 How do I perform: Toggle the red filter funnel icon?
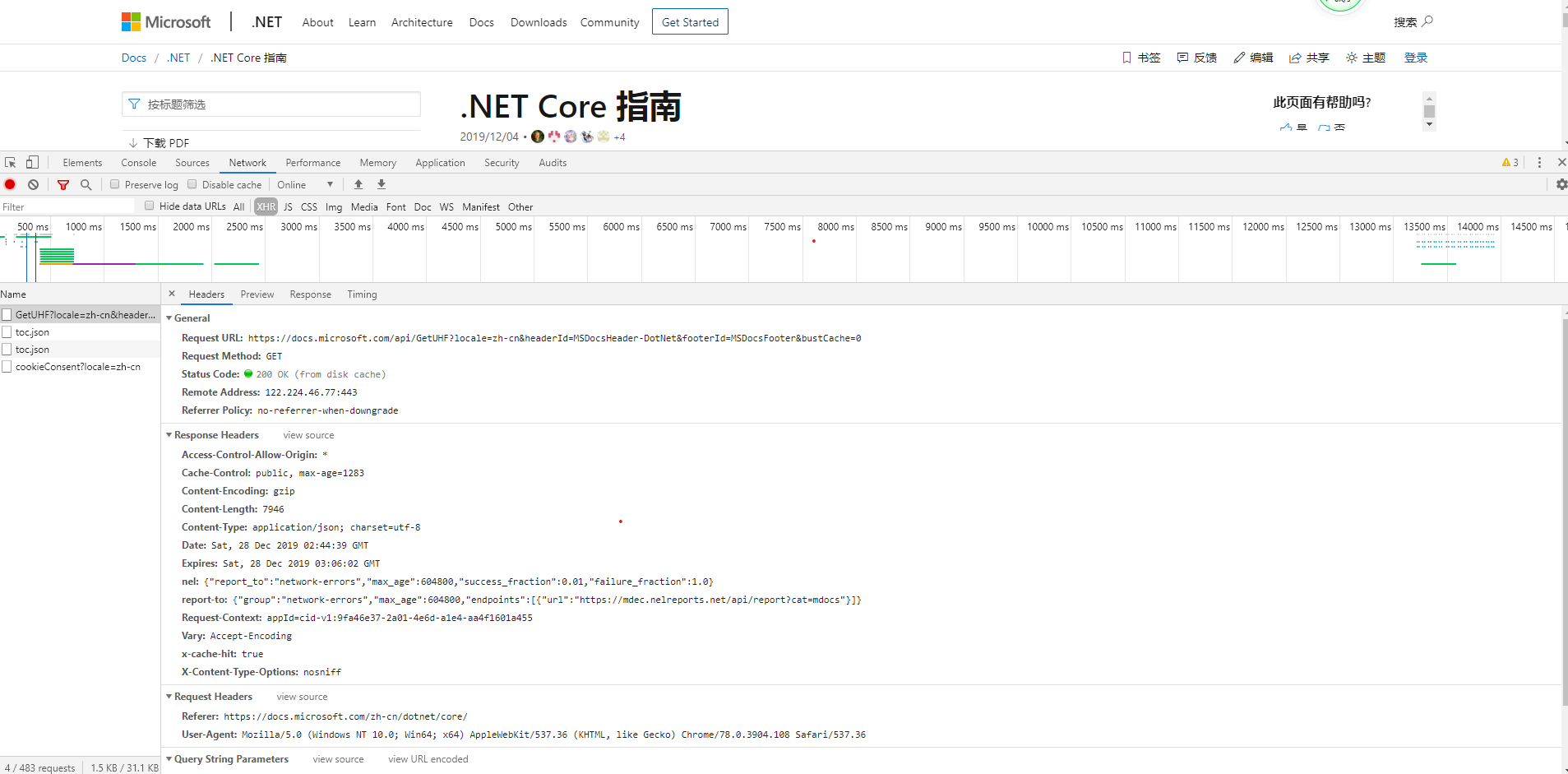point(63,185)
